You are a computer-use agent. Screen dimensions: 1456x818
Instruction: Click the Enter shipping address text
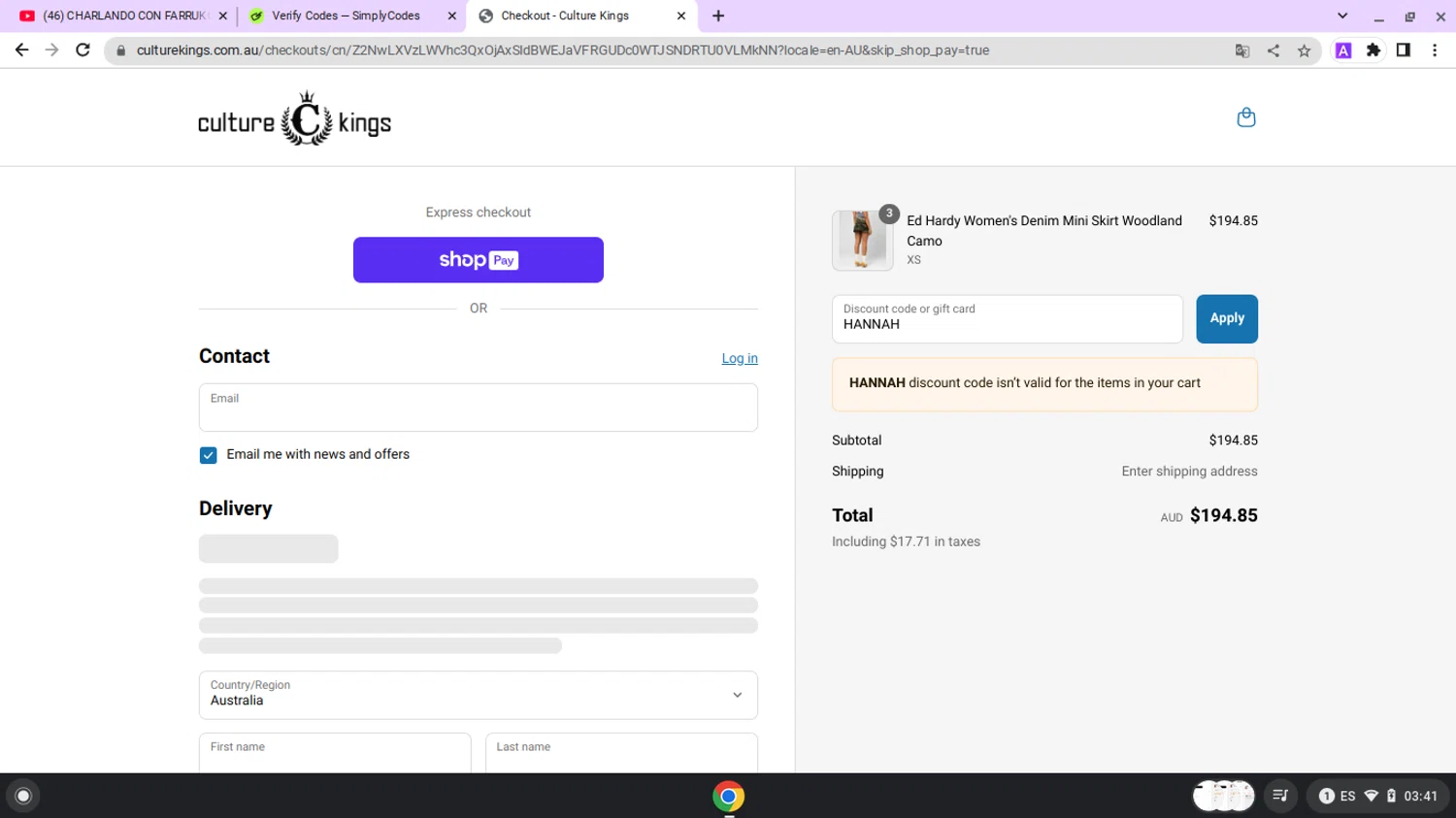click(1189, 472)
